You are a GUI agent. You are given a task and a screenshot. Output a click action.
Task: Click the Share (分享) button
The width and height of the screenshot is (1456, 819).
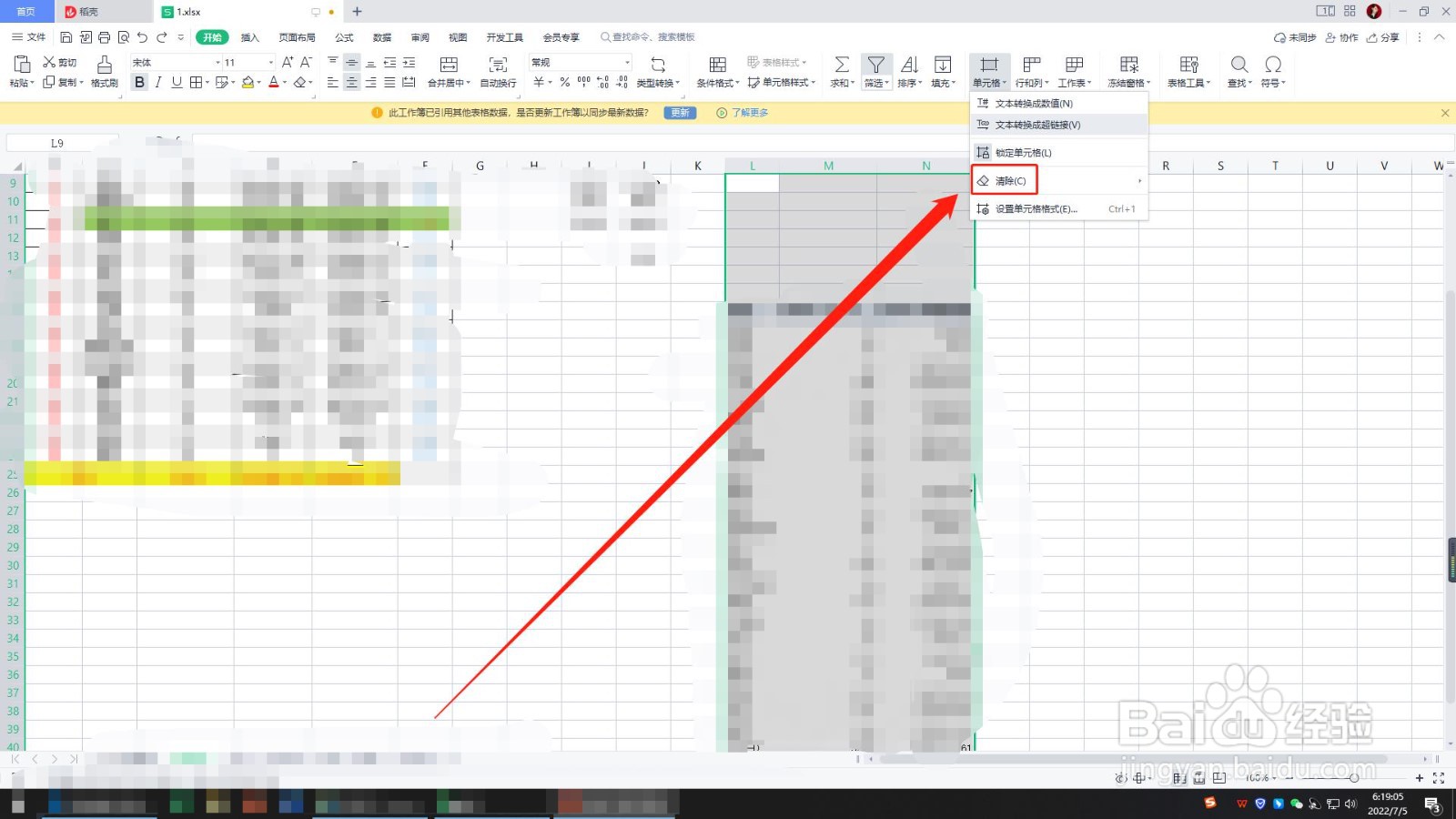click(x=1383, y=37)
